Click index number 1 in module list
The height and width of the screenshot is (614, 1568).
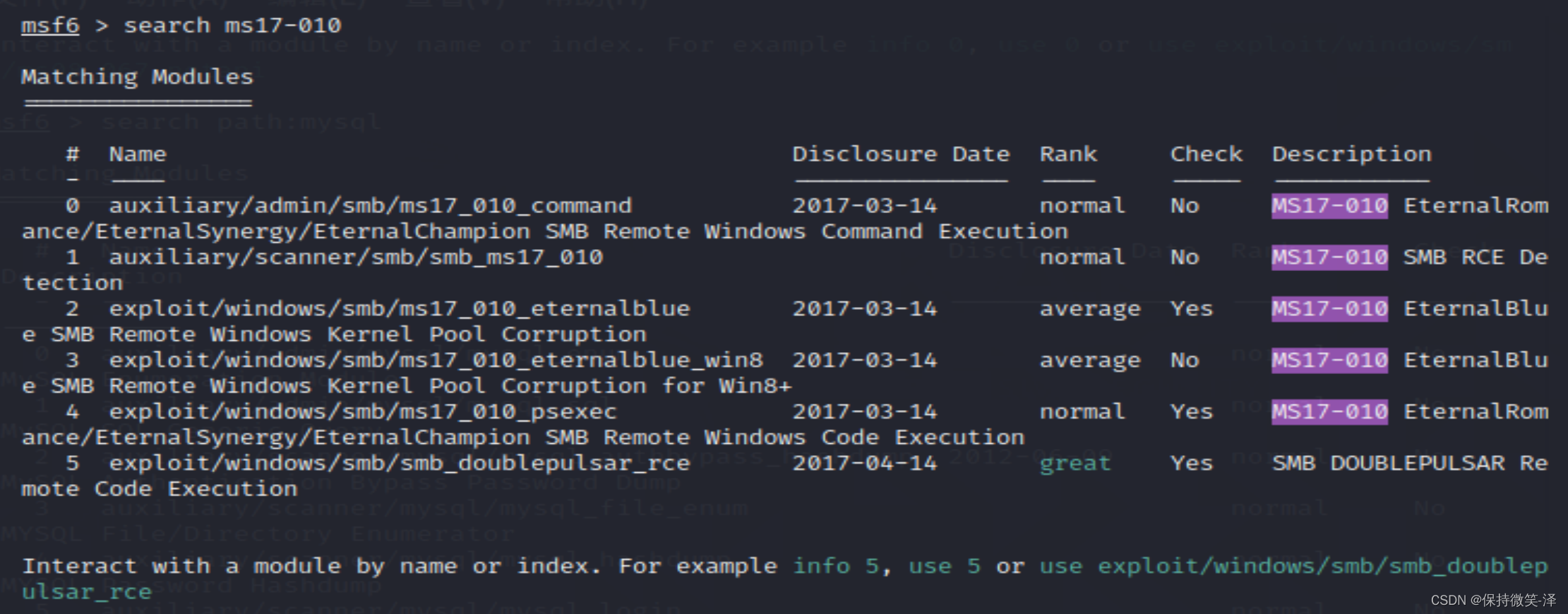point(73,257)
